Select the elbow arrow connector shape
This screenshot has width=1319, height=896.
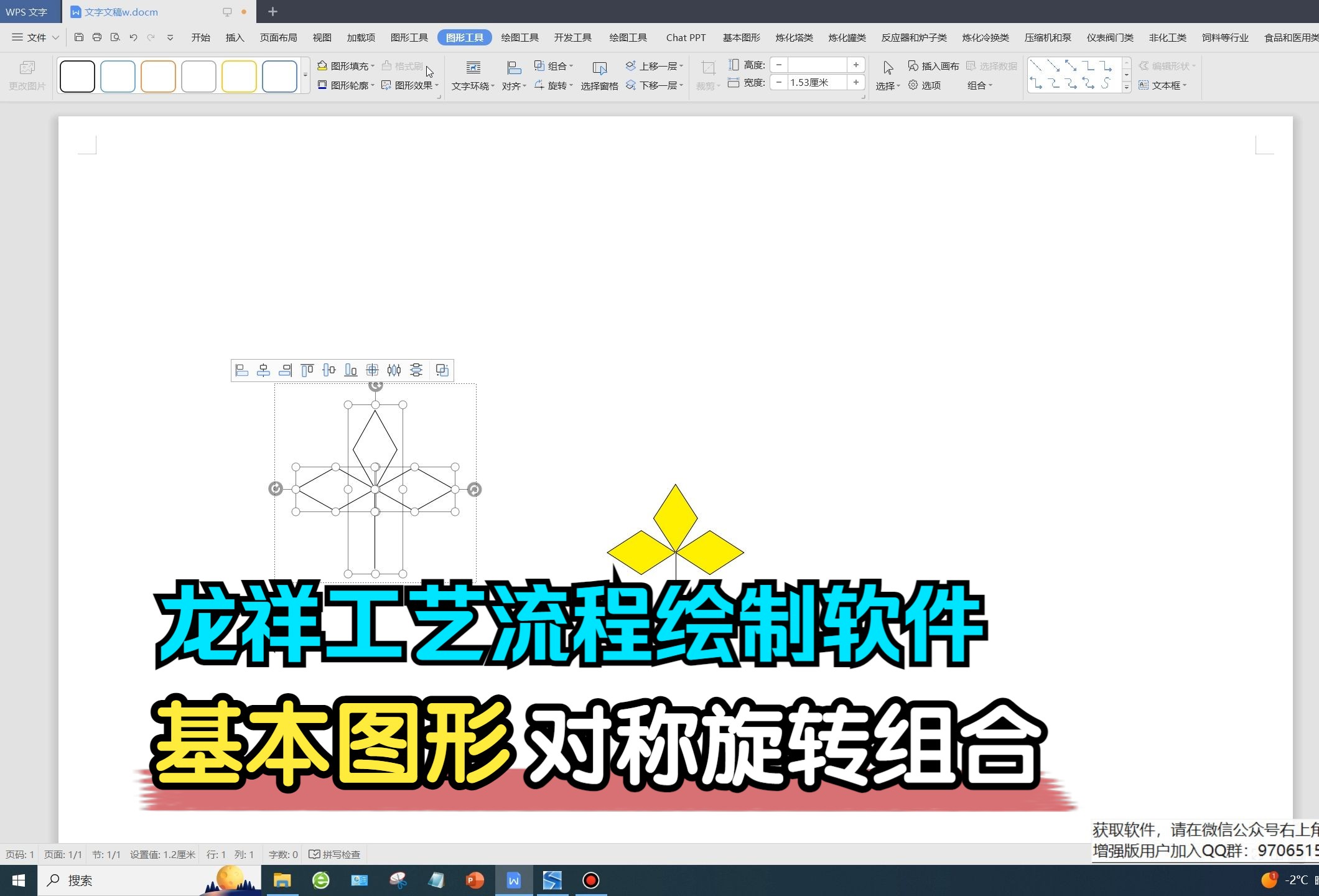click(x=1106, y=65)
